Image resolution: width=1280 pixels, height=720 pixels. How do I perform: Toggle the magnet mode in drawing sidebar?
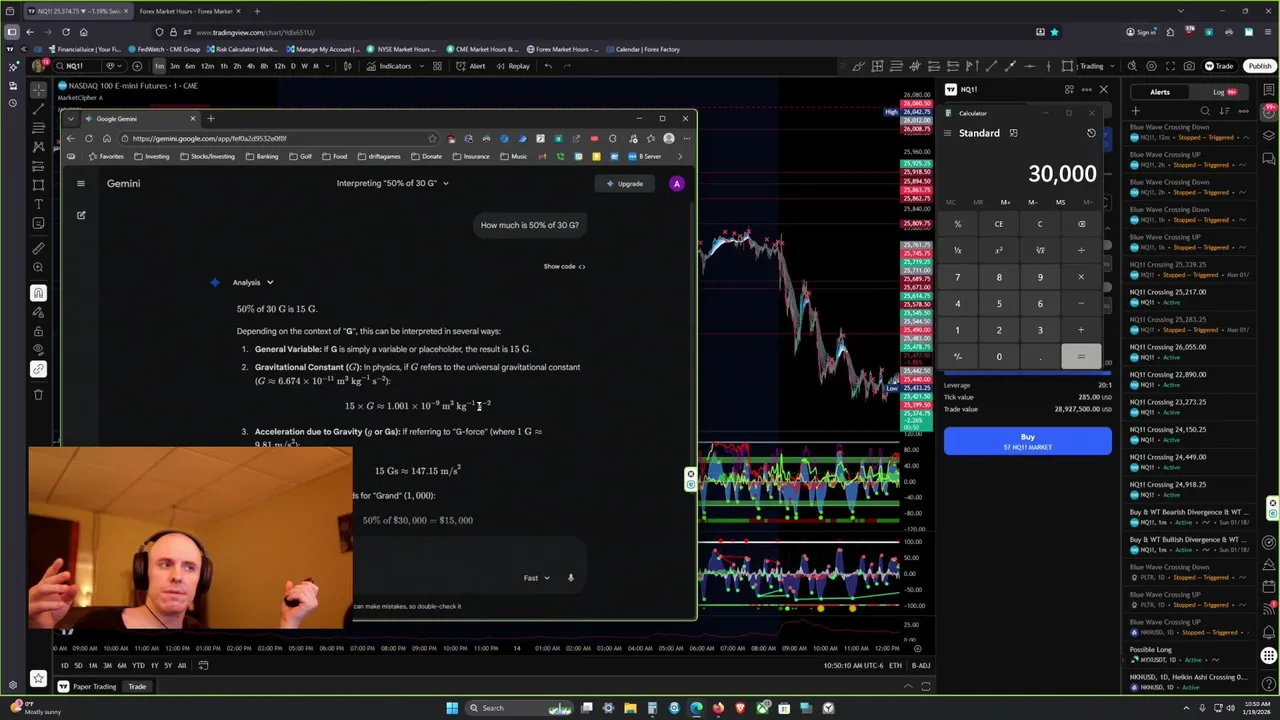click(38, 293)
